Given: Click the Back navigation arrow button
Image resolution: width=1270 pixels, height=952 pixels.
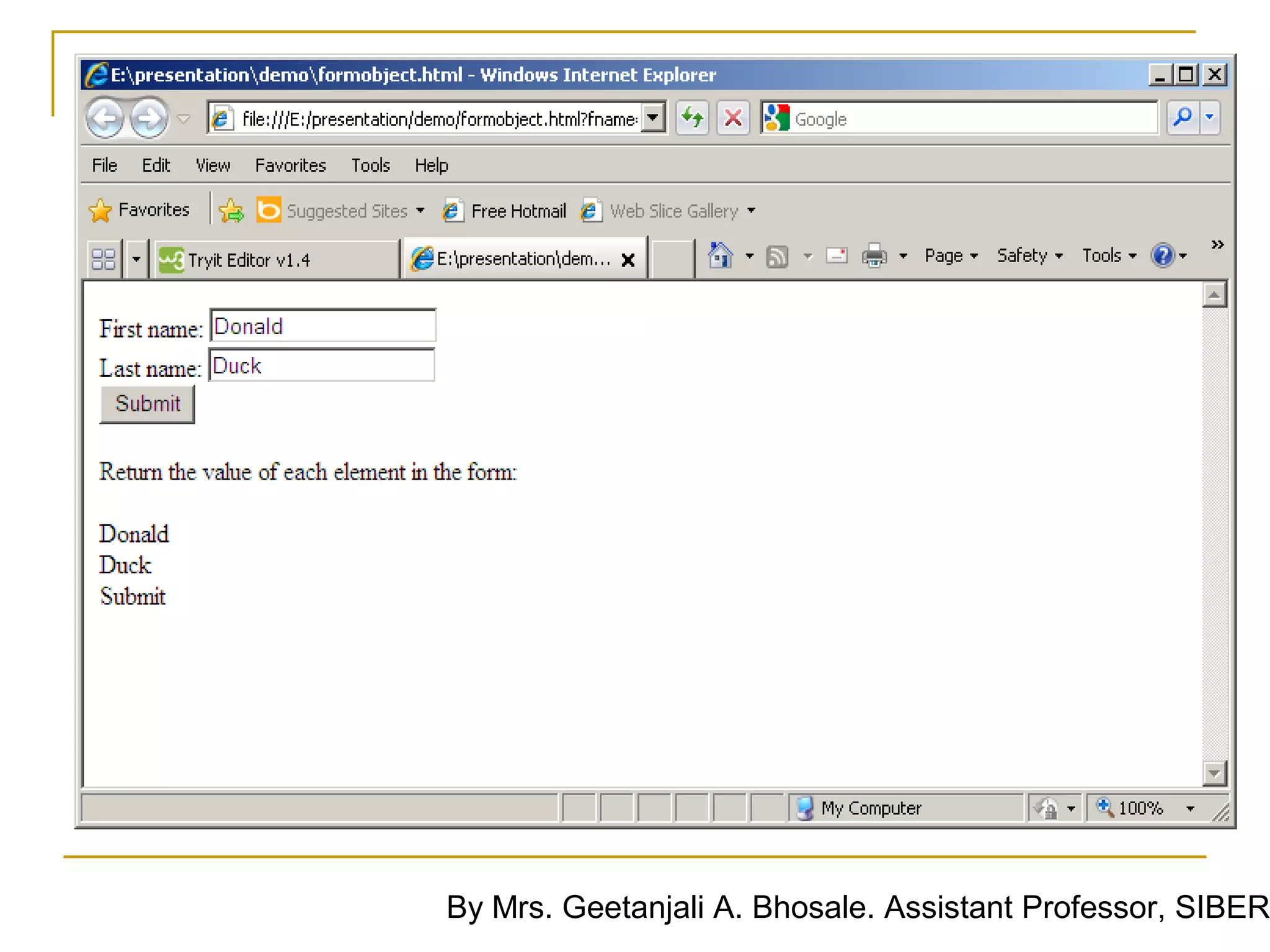Looking at the screenshot, I should (105, 118).
